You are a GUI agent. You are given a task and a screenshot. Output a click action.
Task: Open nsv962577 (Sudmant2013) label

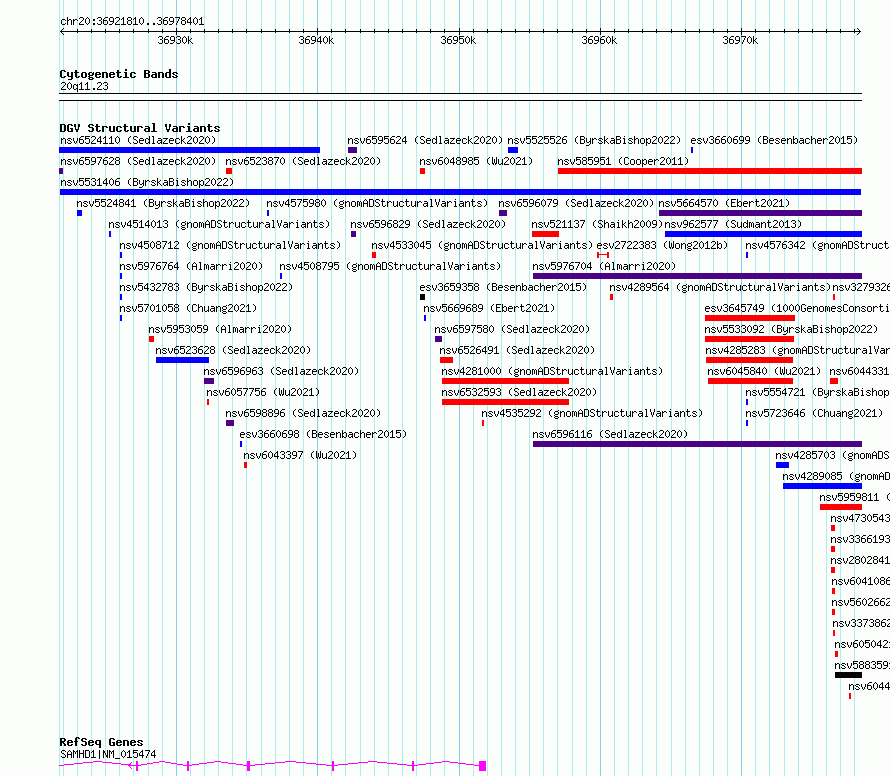click(x=733, y=224)
